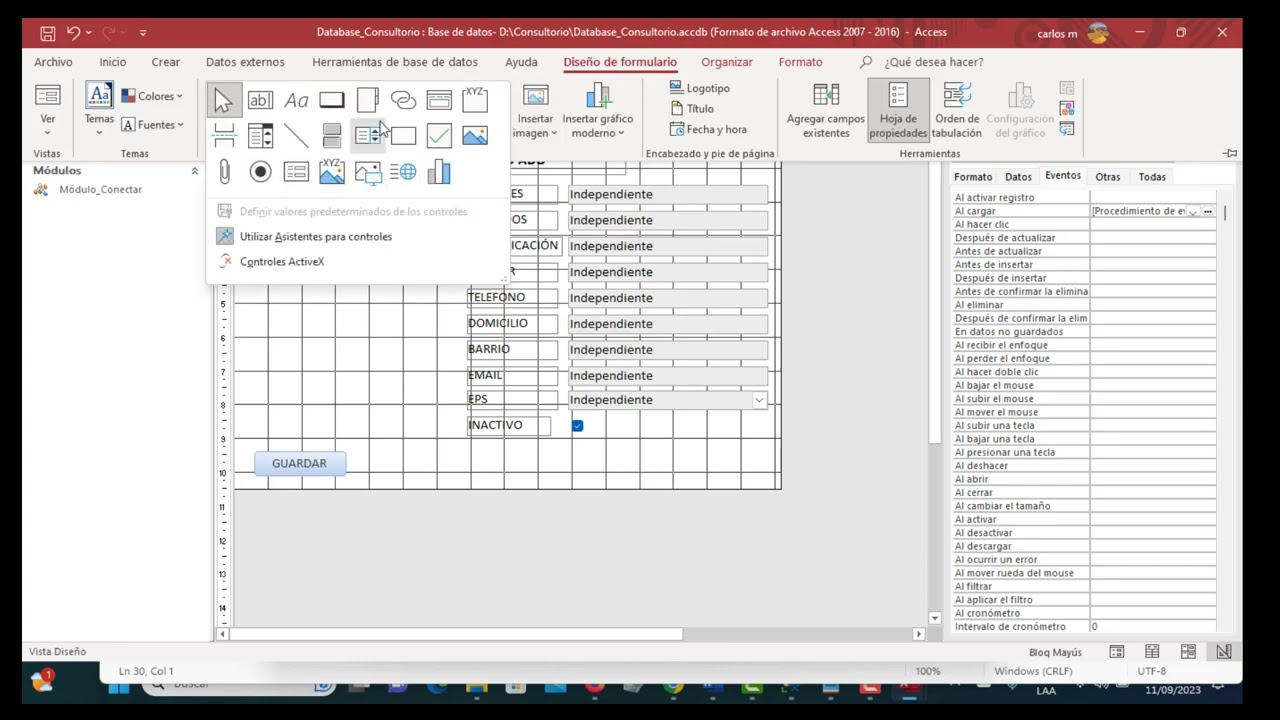Click Agregar campos existentes
The image size is (1280, 720).
[x=826, y=111]
